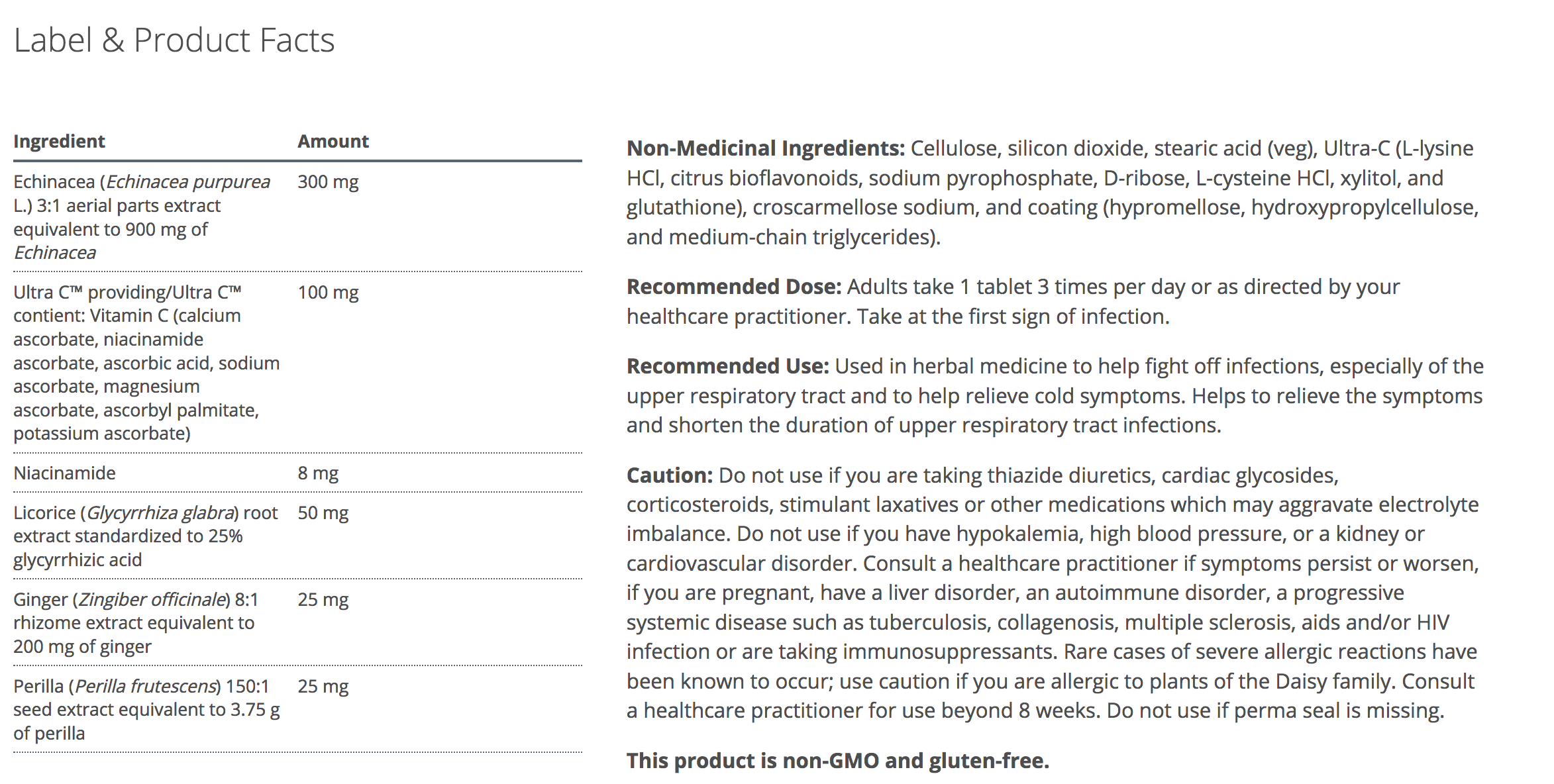Click the 100 mg Ultra C amount

(x=328, y=292)
